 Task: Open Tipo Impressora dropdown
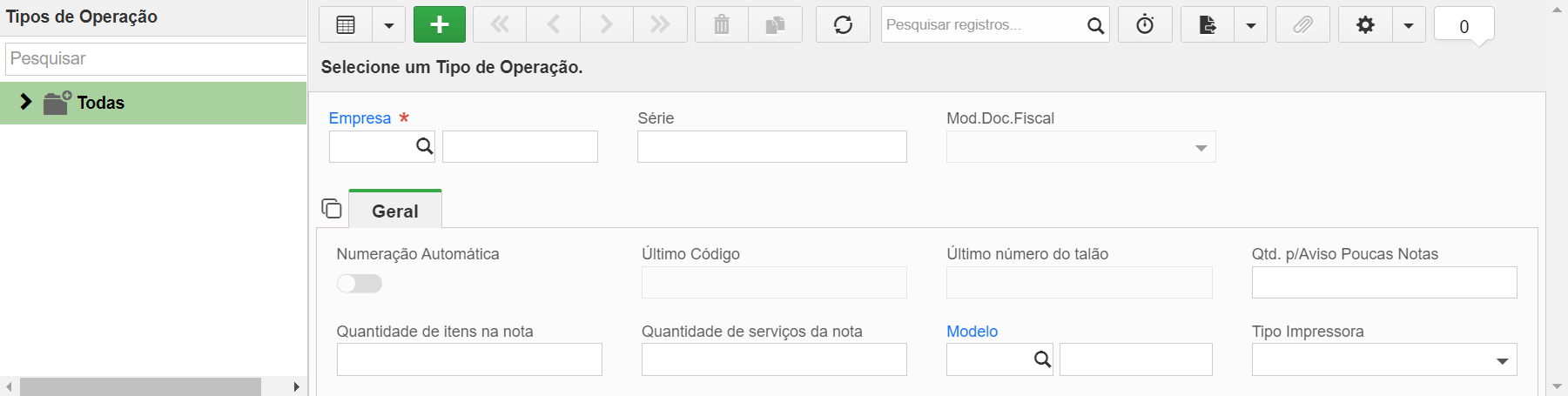1384,359
